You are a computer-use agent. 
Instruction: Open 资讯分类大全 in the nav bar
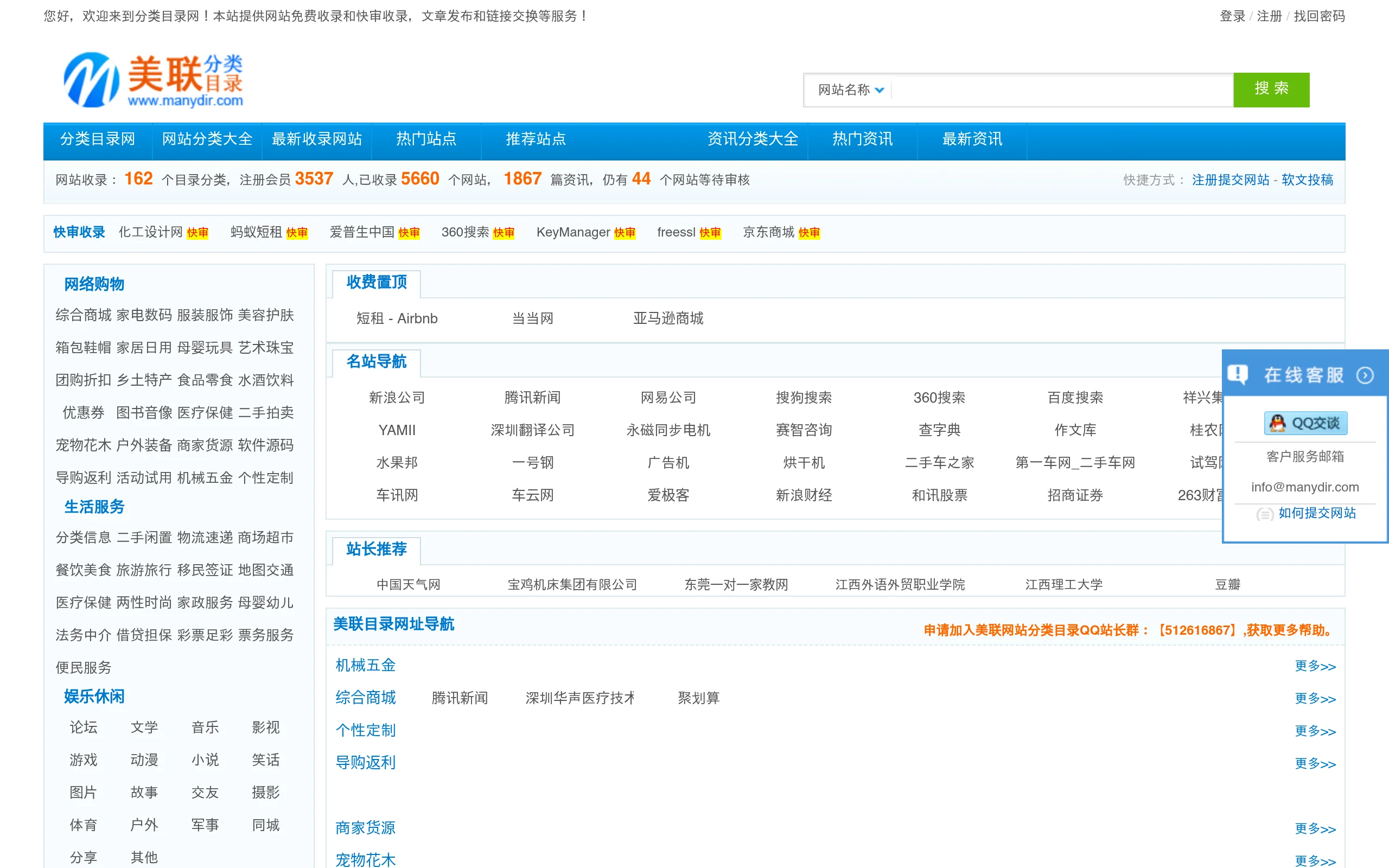tap(753, 139)
